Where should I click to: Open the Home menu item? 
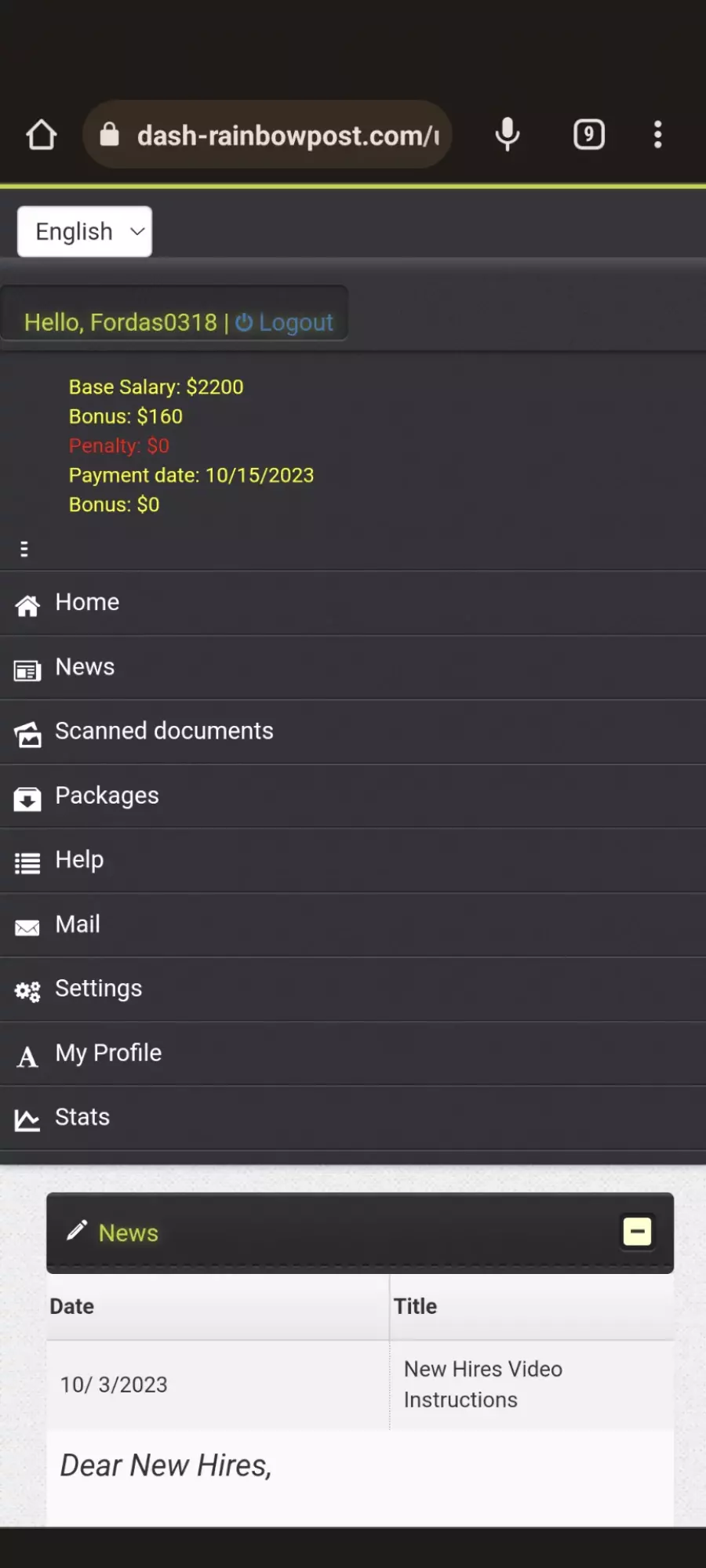pos(353,603)
